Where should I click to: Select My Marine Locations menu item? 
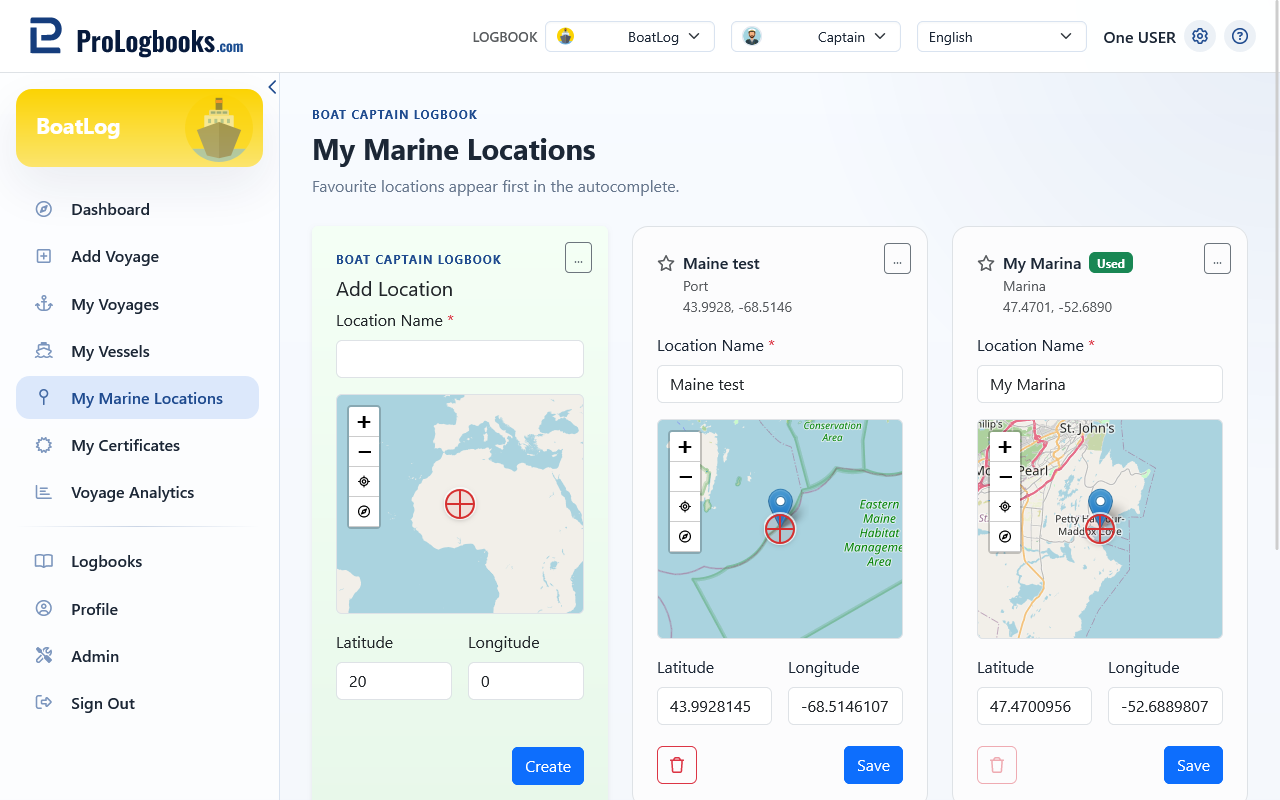[137, 398]
